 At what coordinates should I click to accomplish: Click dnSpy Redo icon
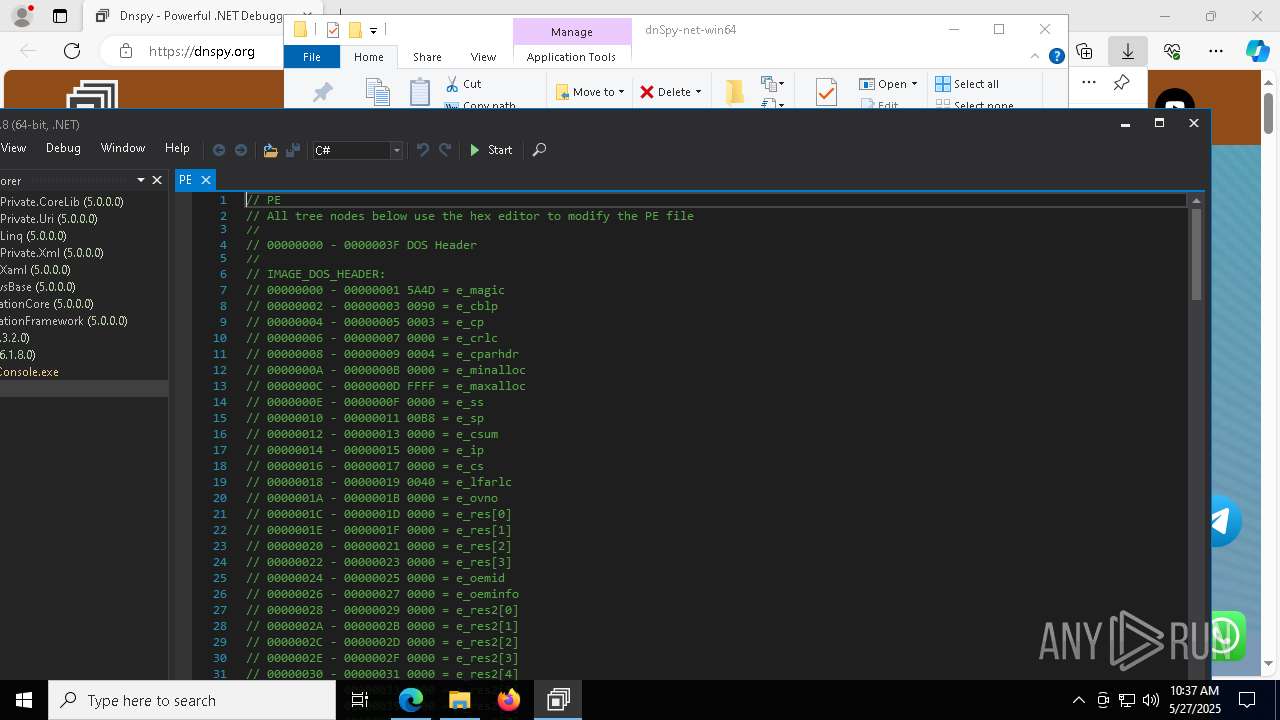[x=446, y=150]
